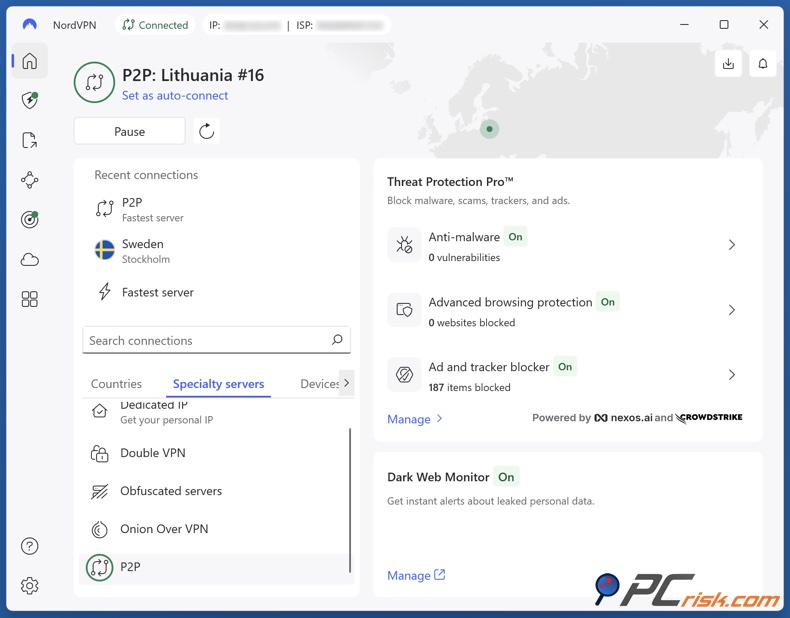Click the Threat Protection Pro heading
The image size is (790, 618).
pyautogui.click(x=450, y=182)
